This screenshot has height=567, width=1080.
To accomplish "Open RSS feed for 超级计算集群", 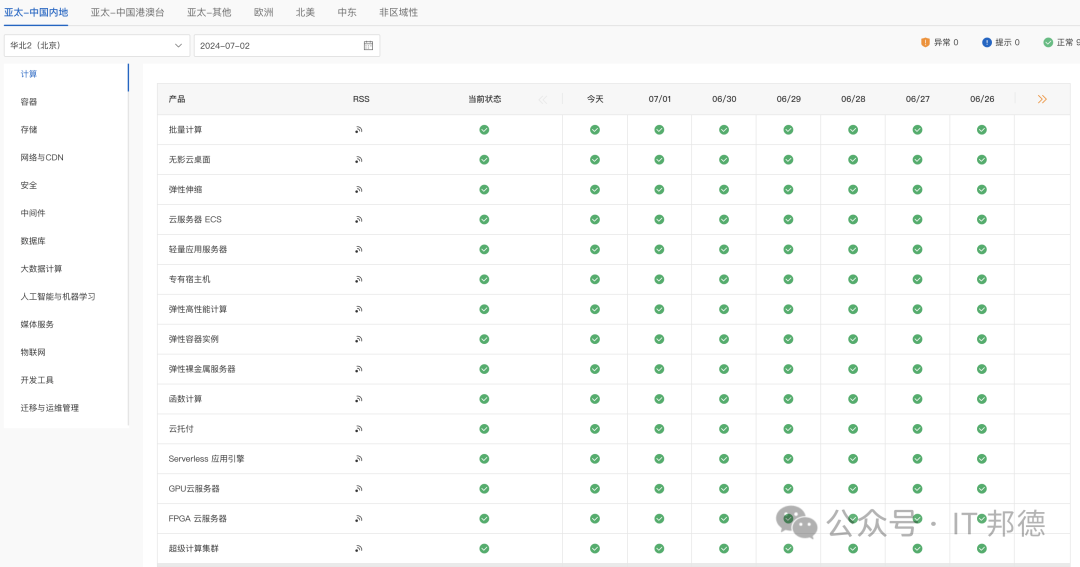I will point(358,548).
